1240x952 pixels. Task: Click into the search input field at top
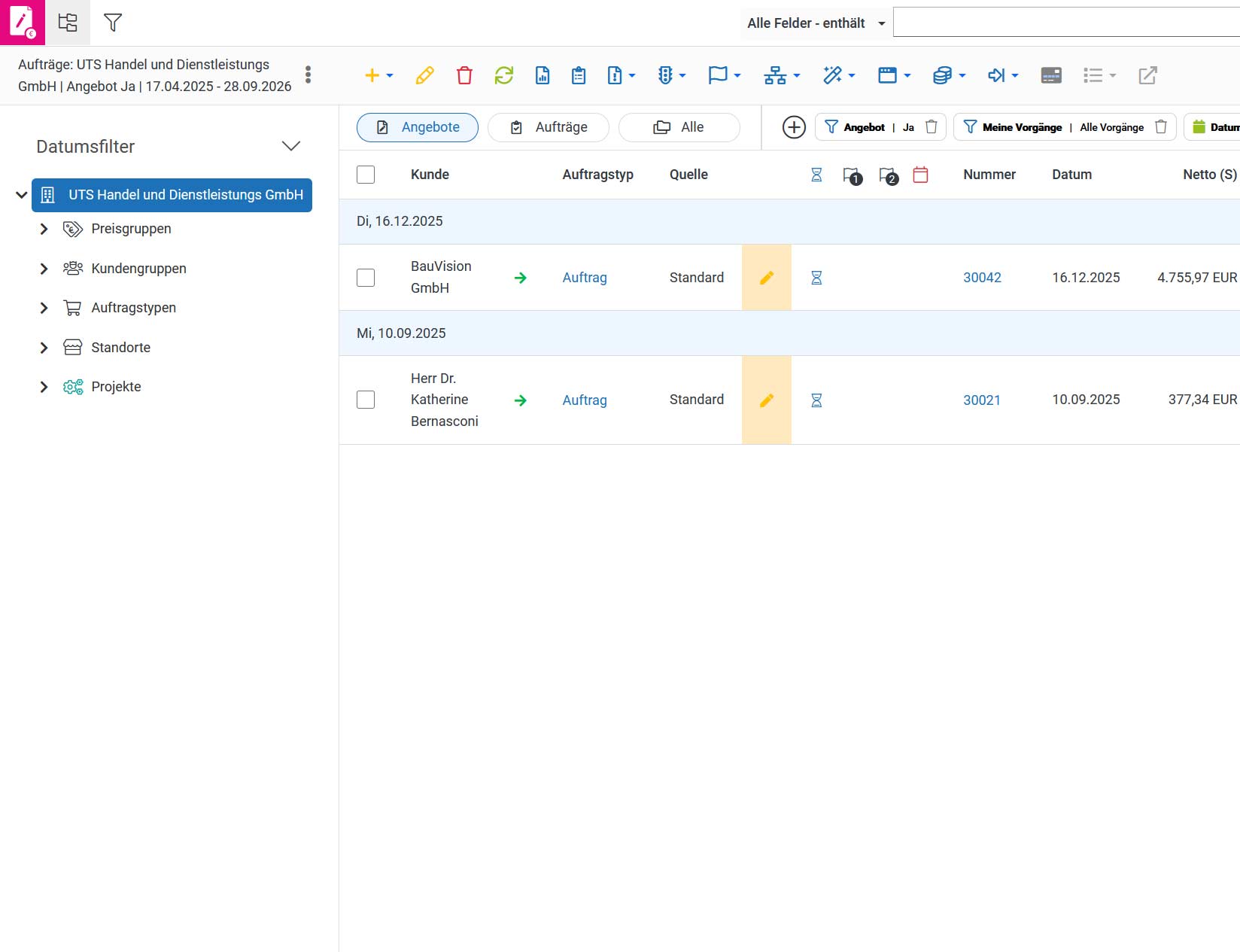point(1066,22)
